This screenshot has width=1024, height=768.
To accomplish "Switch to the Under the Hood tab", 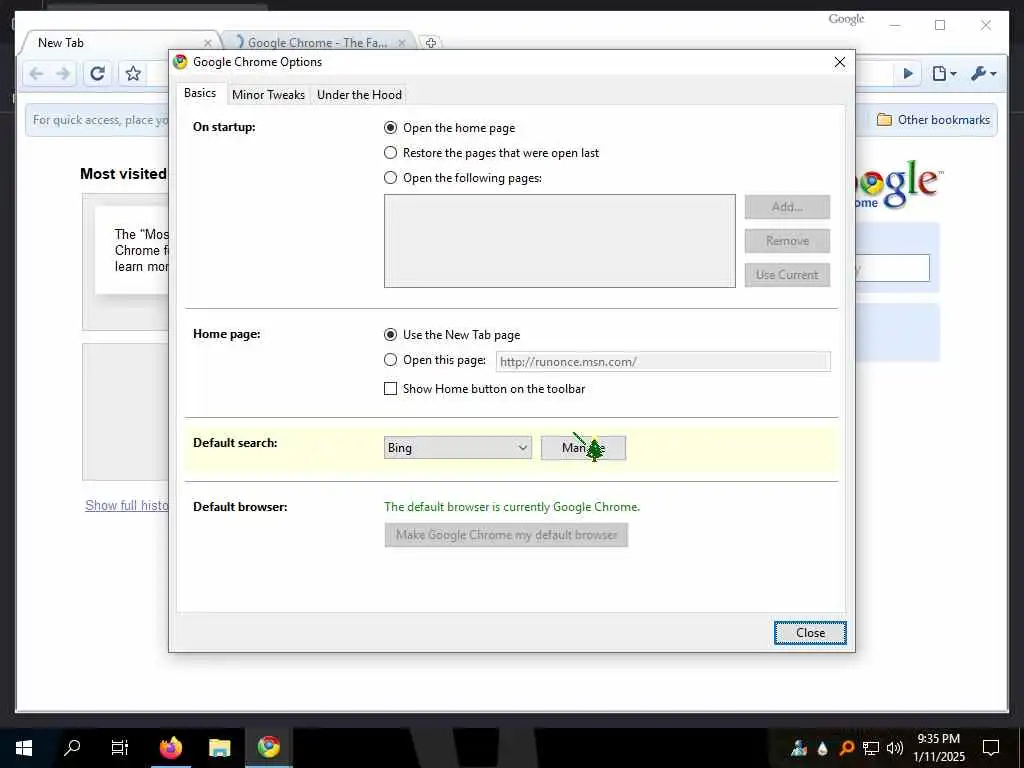I will pyautogui.click(x=359, y=95).
